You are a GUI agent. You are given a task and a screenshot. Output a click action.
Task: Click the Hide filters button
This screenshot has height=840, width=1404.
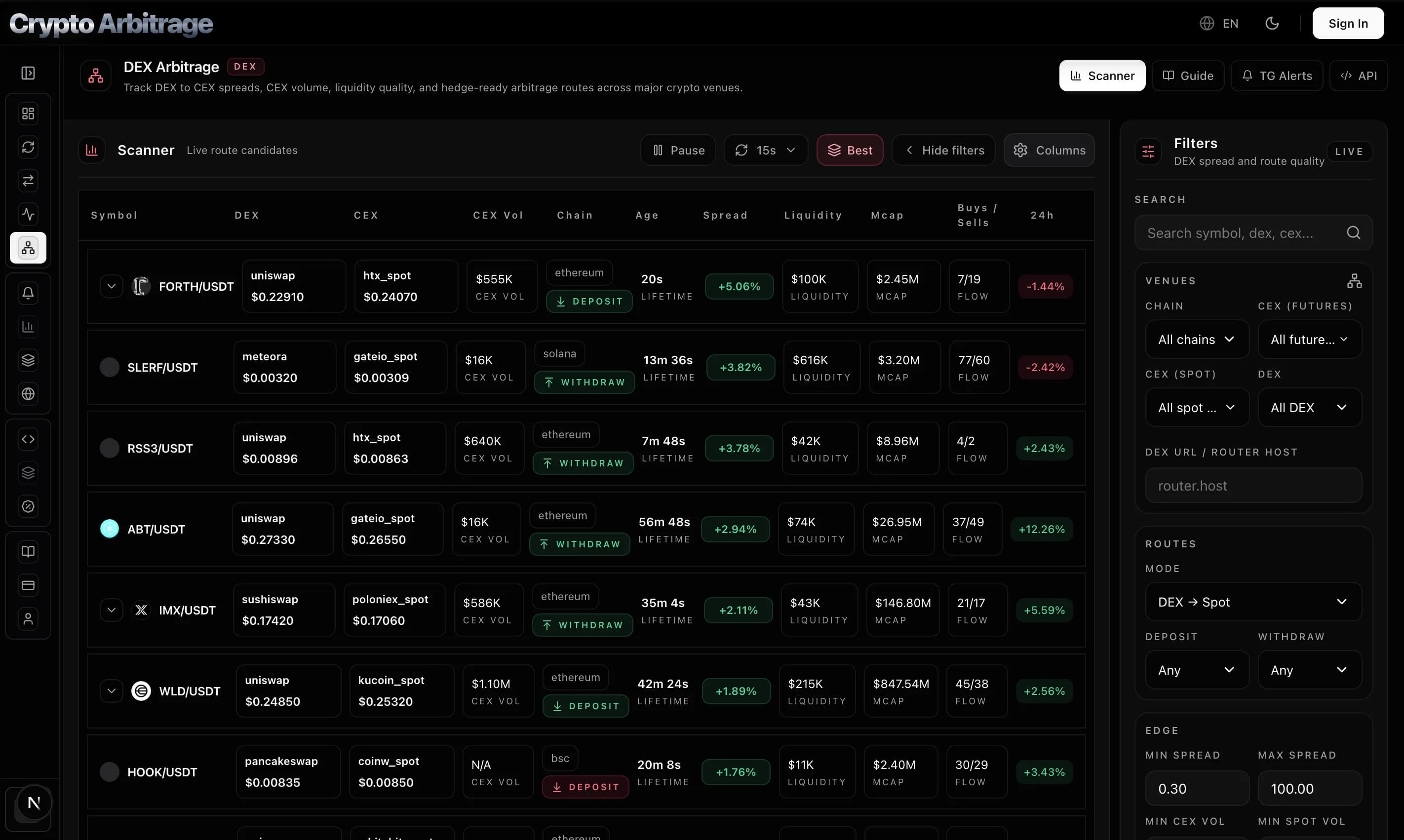pyautogui.click(x=943, y=150)
